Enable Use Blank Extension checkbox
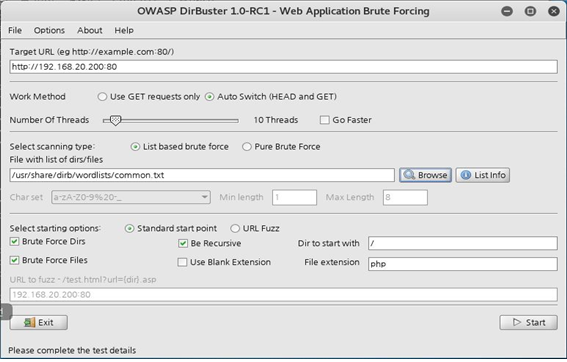The height and width of the screenshot is (362, 567). click(x=182, y=262)
